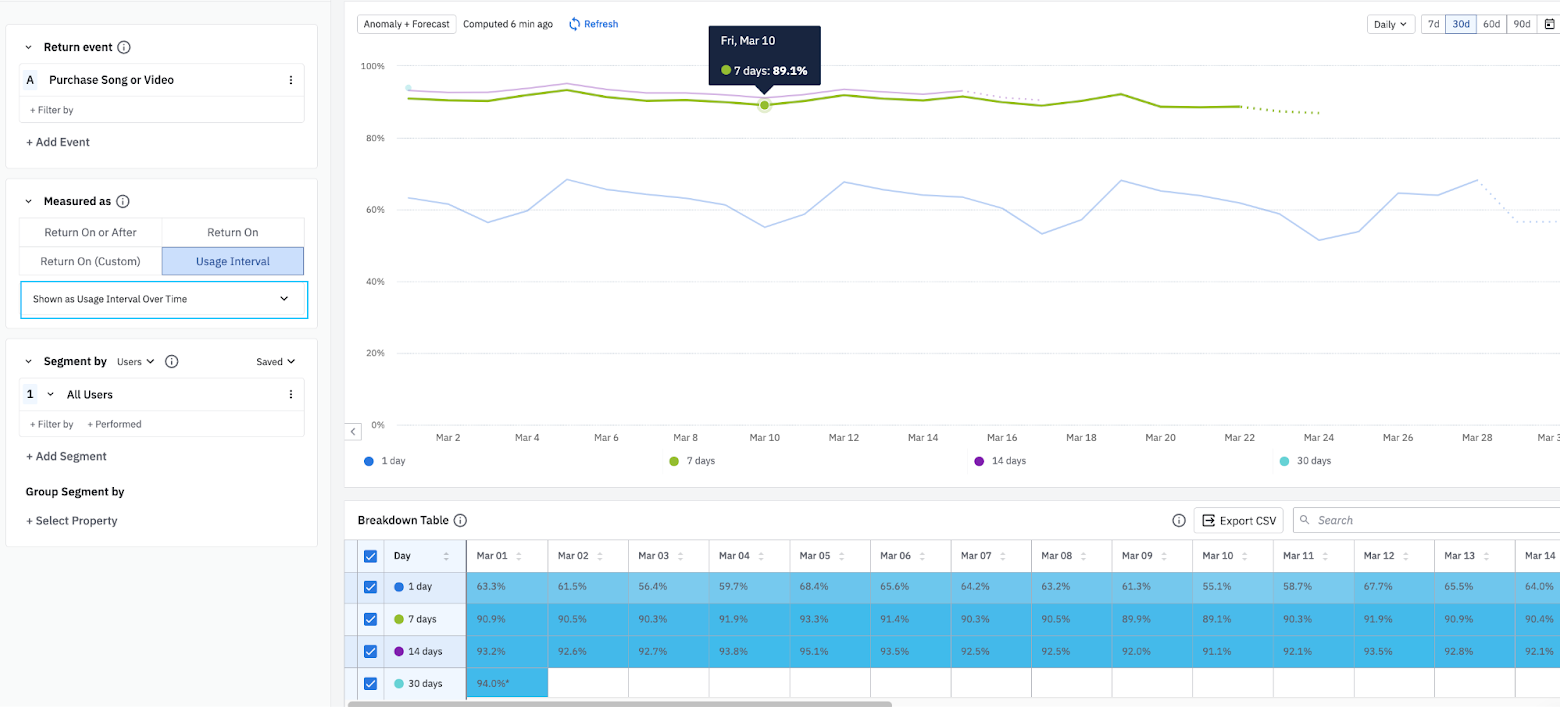Collapse the left panel with the arrow icon
Screen dimensions: 1560x707
353,432
